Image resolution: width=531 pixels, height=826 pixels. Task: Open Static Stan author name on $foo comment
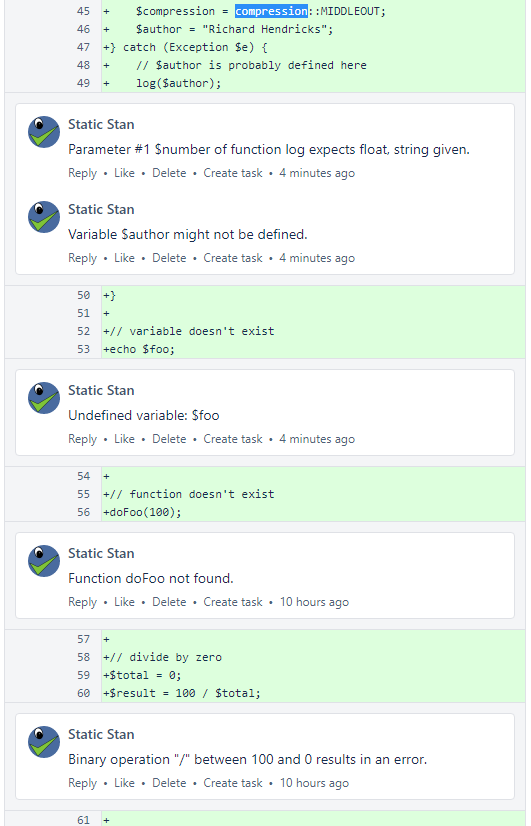pyautogui.click(x=101, y=390)
